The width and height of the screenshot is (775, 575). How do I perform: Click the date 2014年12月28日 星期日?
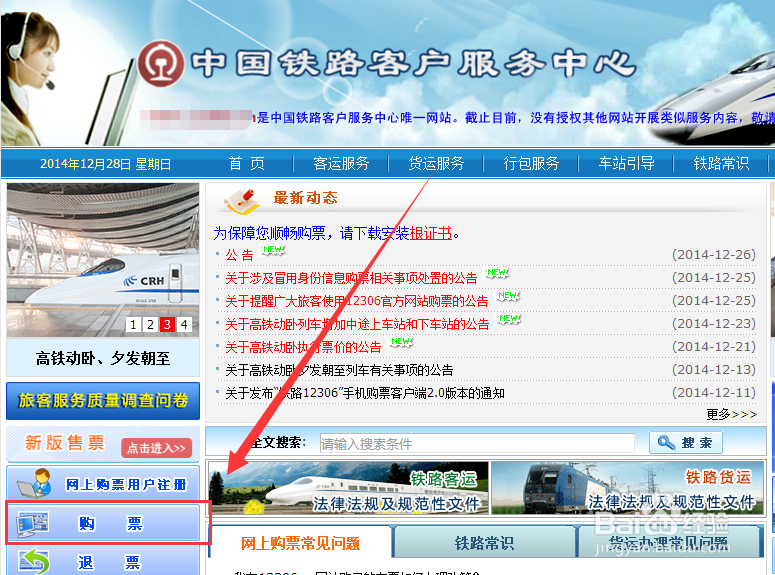click(x=105, y=164)
